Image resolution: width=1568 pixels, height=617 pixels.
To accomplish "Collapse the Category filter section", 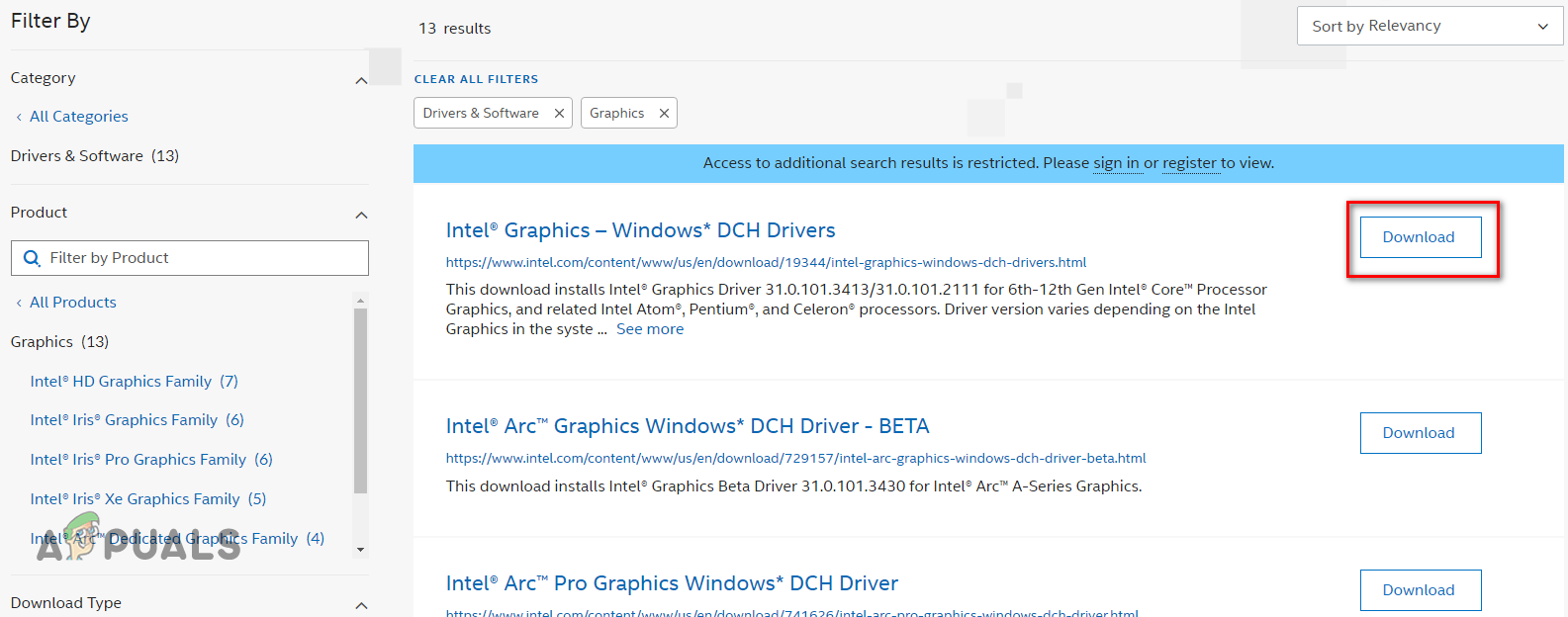I will click(361, 80).
